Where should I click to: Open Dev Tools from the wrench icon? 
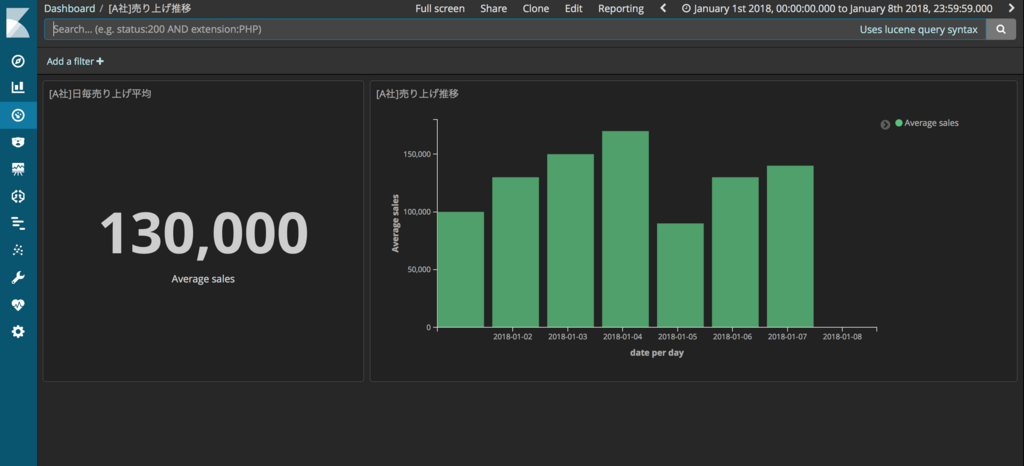pos(18,278)
